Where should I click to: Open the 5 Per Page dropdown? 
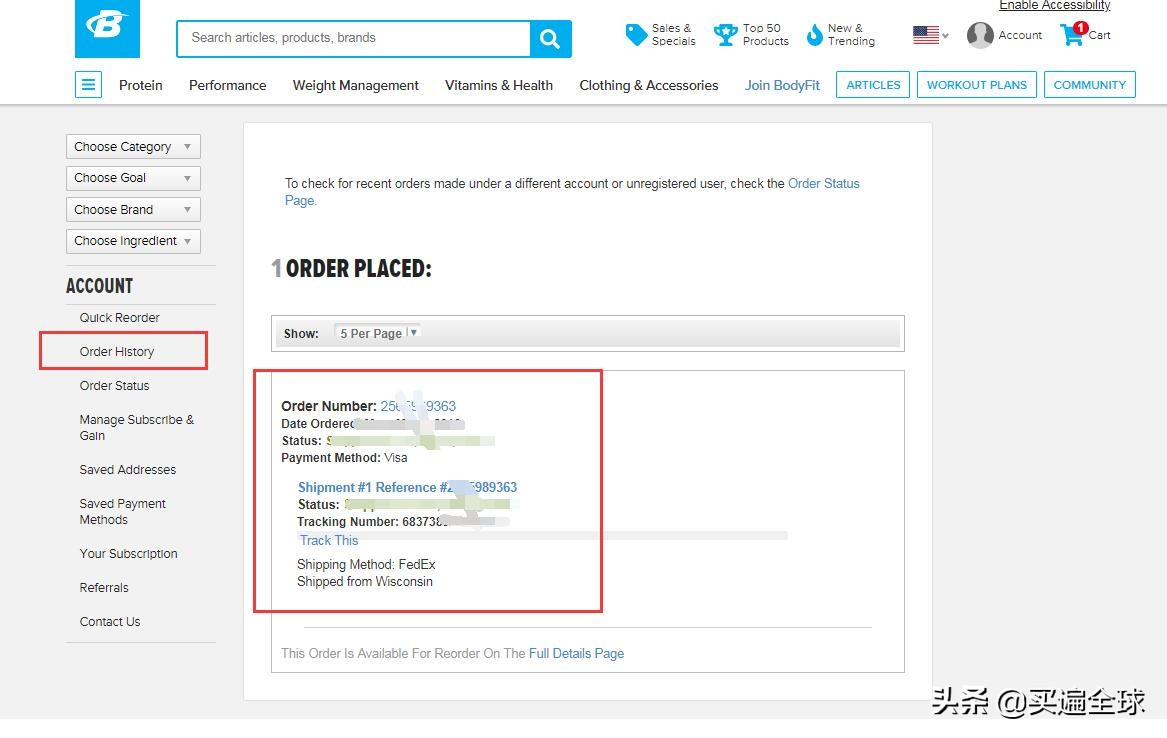(x=378, y=333)
